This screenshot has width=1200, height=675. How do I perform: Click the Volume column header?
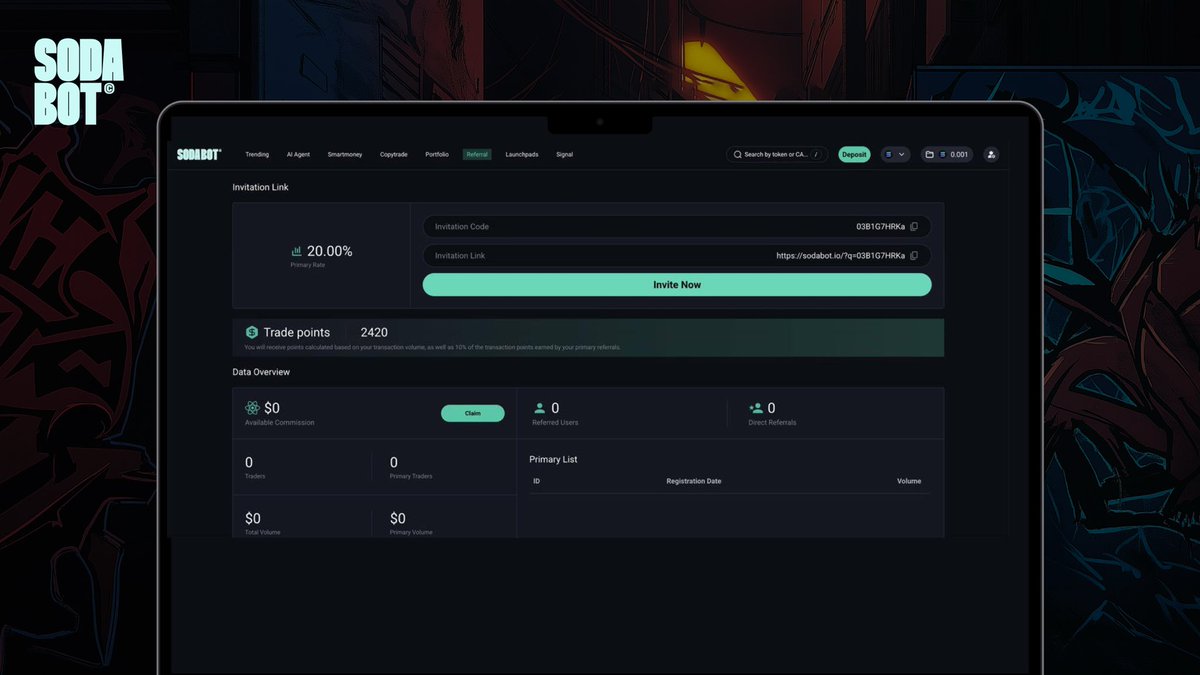point(909,481)
